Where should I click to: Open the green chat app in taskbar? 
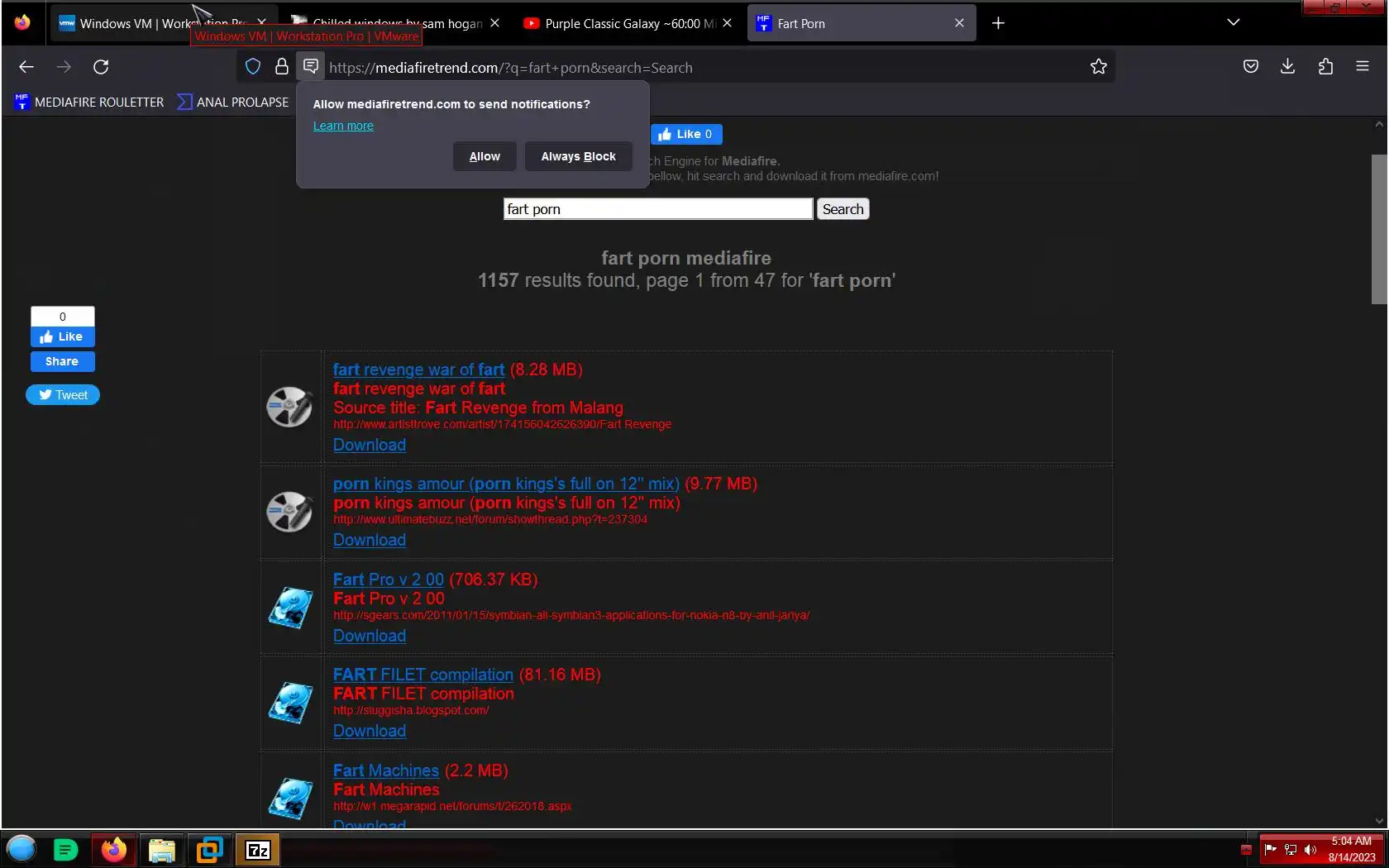pos(65,850)
